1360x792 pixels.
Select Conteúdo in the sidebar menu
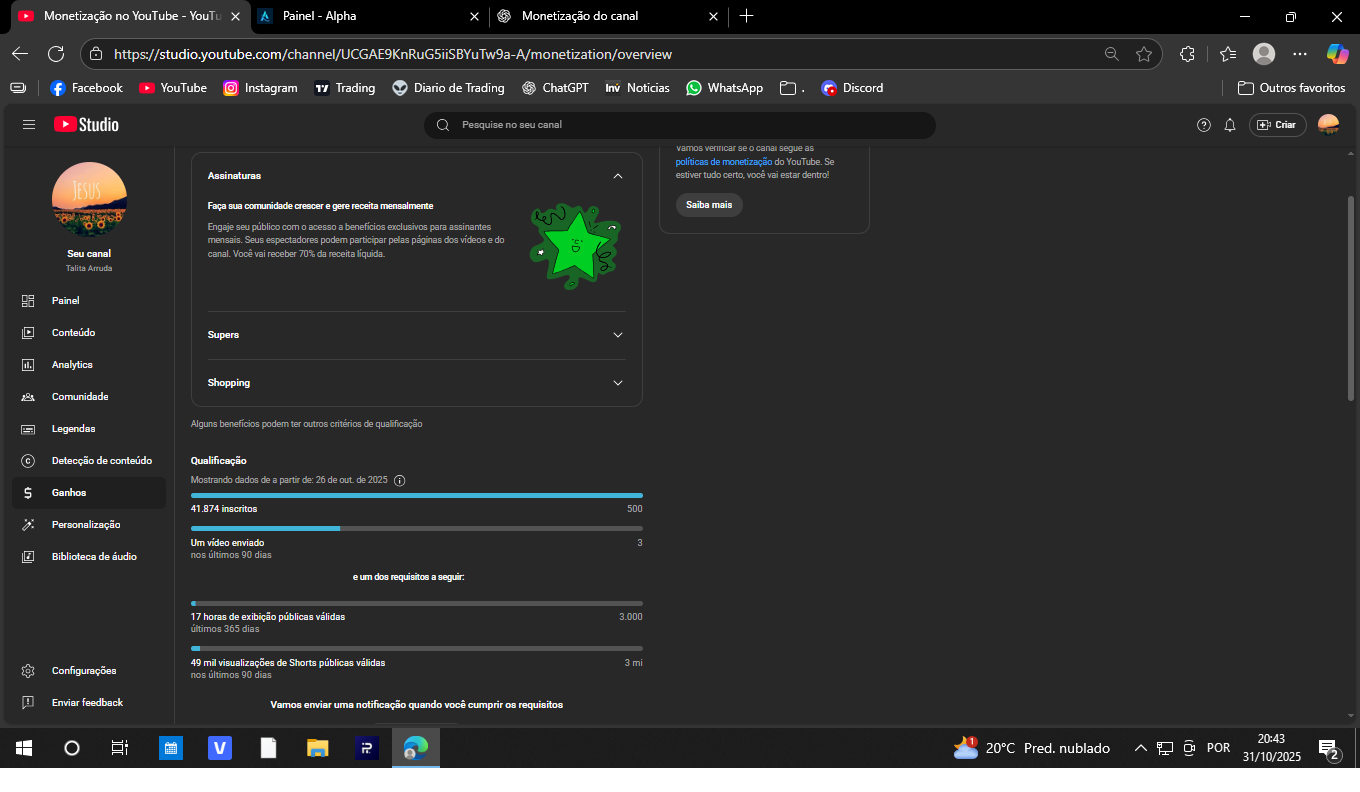(x=73, y=333)
